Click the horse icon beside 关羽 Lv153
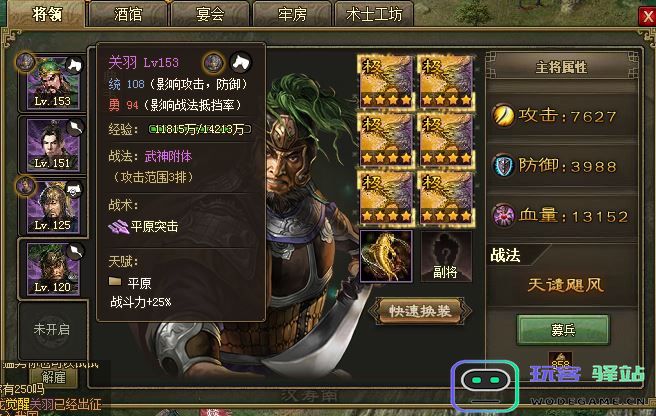 point(241,63)
